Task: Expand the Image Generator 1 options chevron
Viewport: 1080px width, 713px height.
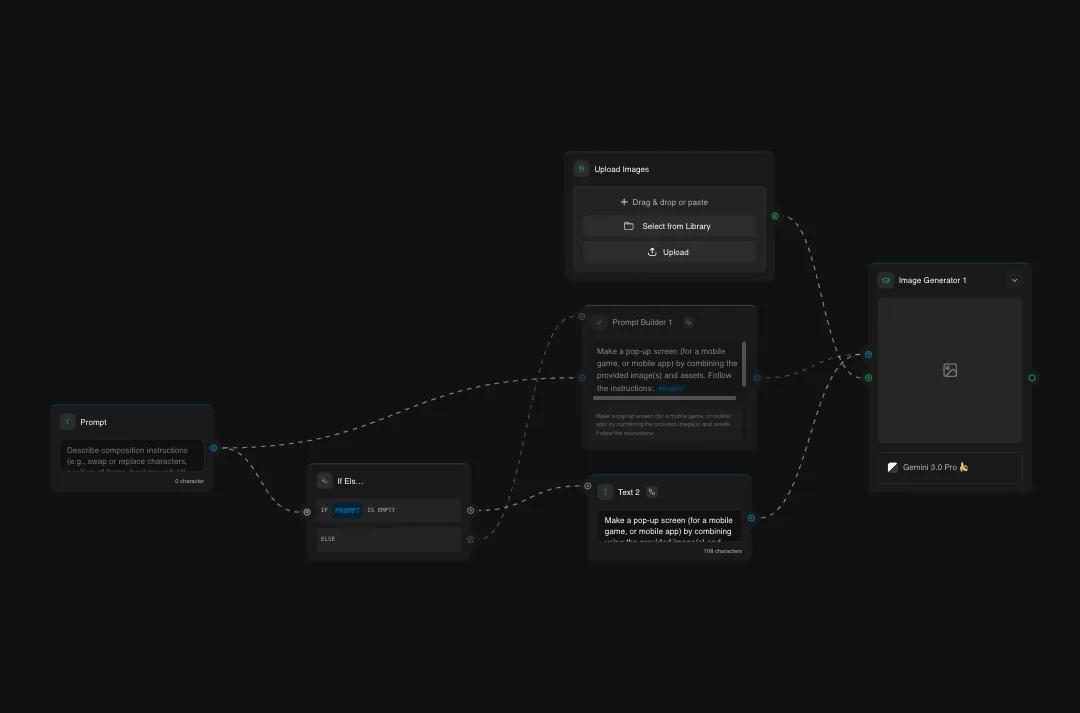Action: 1014,280
